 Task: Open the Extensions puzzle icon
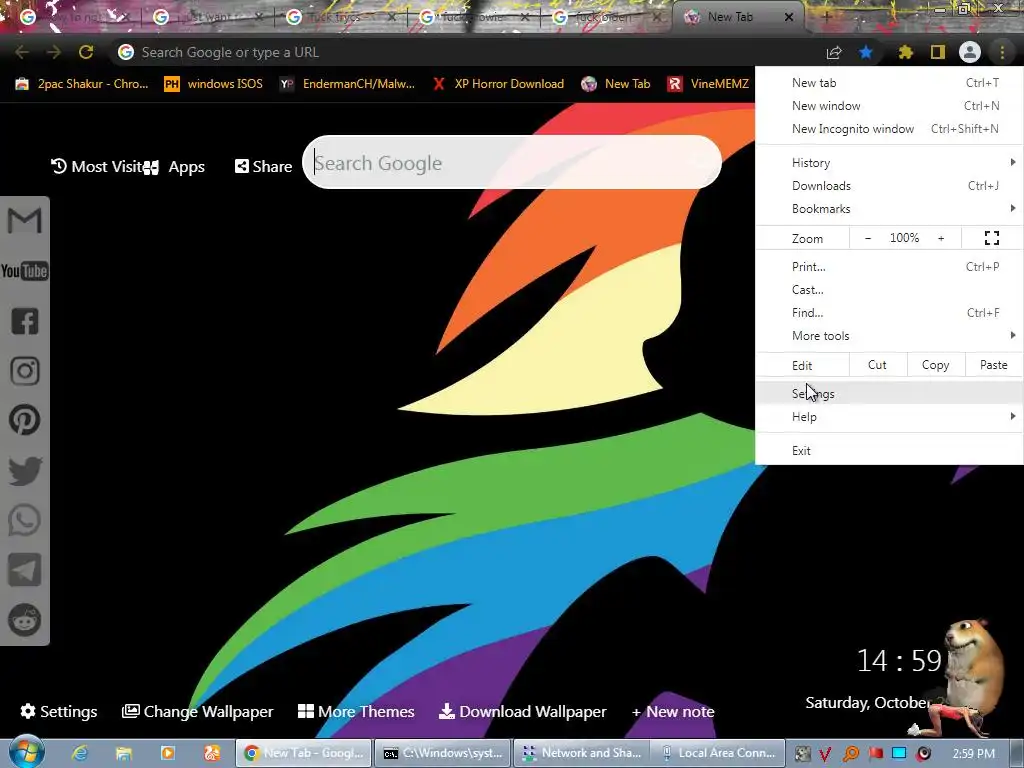(906, 52)
